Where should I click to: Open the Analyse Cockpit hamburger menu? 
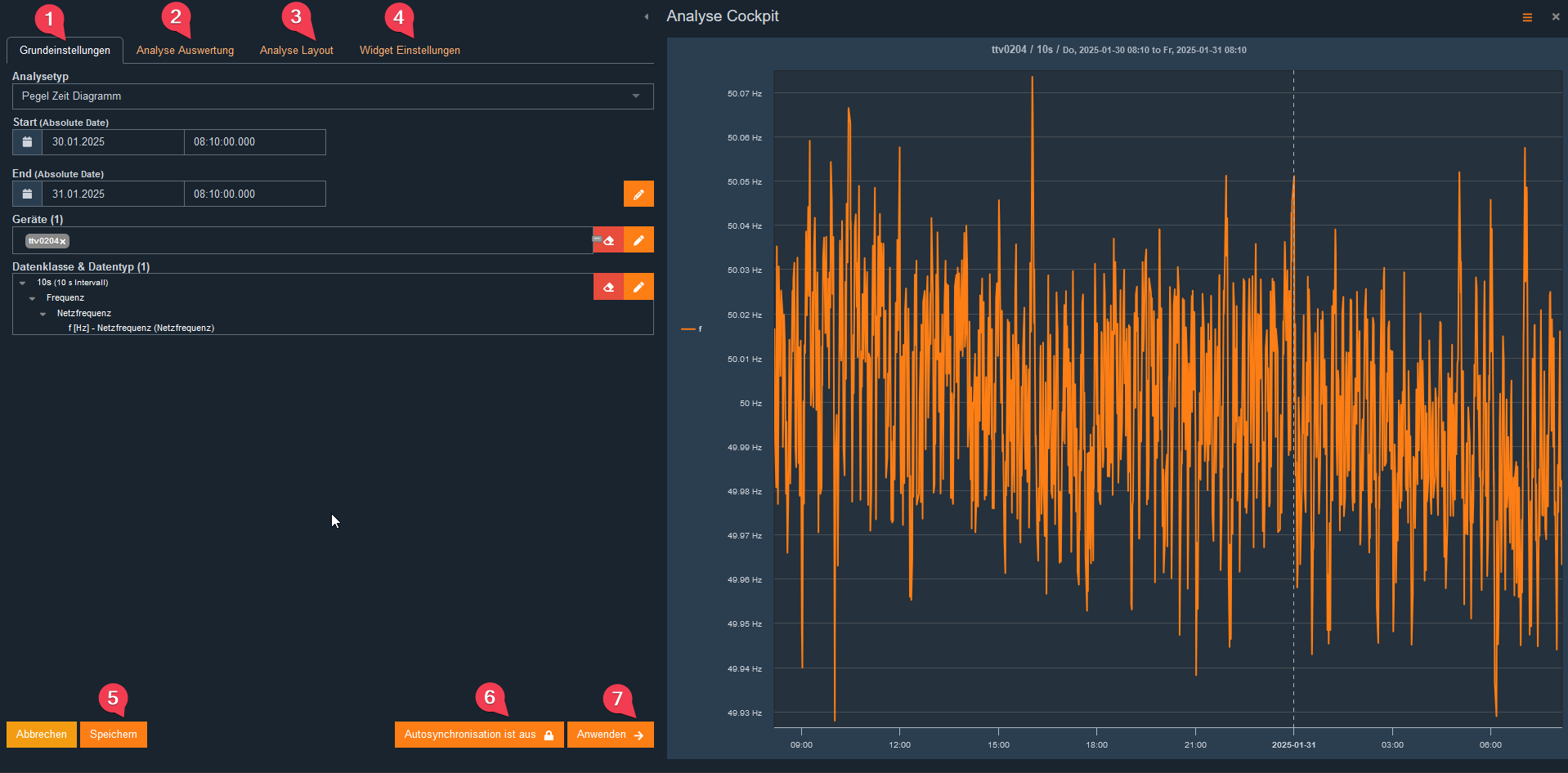point(1526,17)
